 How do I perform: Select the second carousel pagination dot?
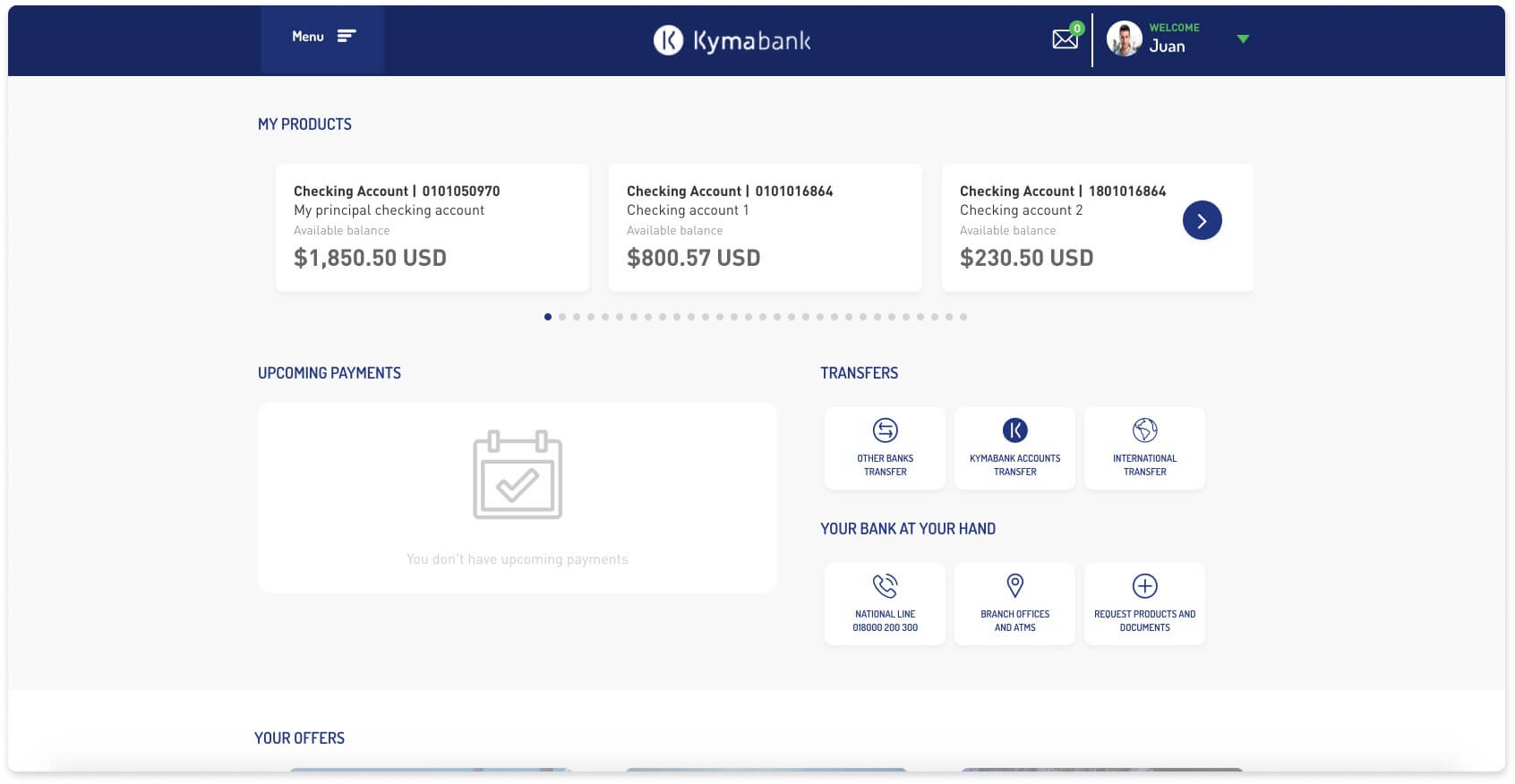[562, 317]
